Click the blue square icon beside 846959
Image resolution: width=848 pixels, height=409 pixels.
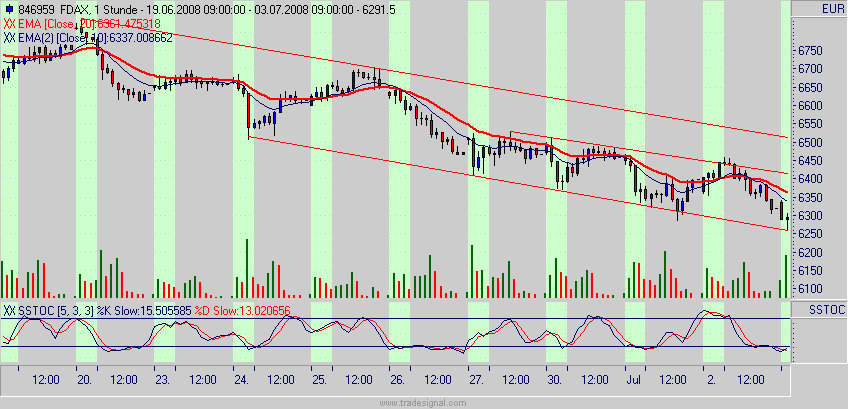click(x=10, y=9)
